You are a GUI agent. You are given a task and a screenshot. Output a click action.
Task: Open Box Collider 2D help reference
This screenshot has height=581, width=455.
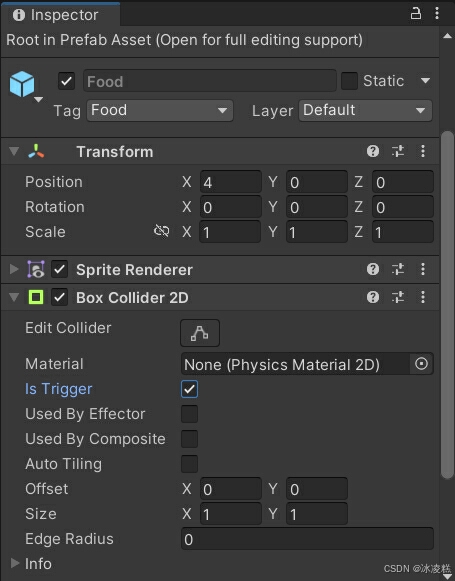pos(373,297)
